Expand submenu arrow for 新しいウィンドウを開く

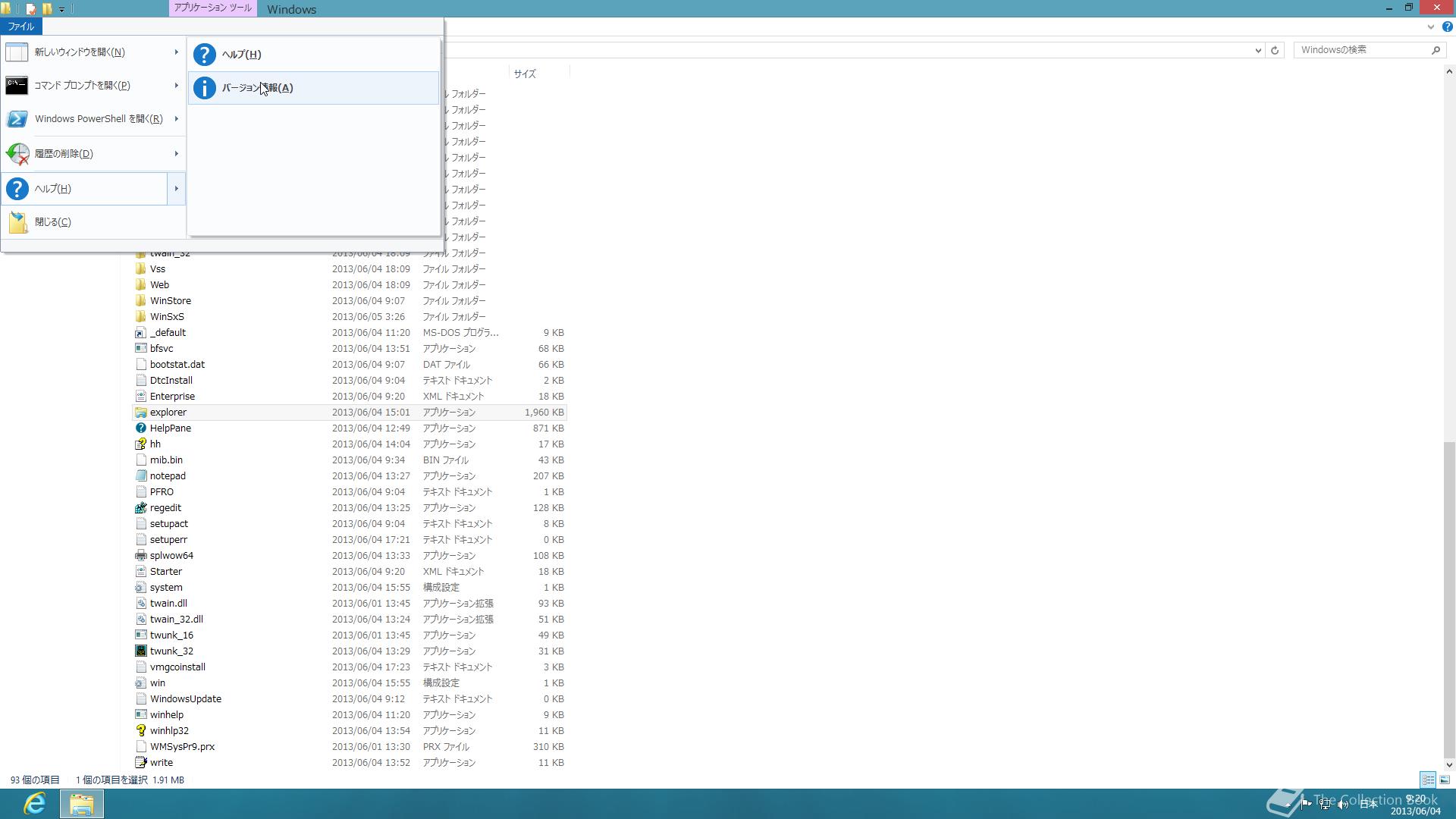pyautogui.click(x=176, y=52)
